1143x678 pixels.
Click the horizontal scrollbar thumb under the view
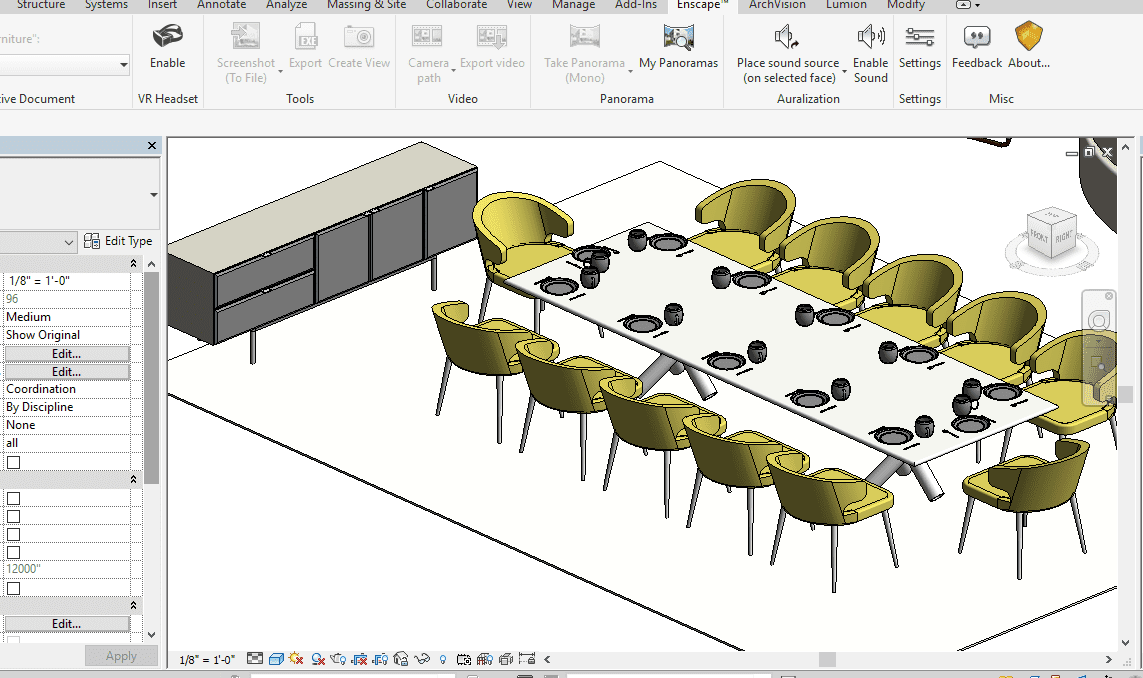coord(827,659)
